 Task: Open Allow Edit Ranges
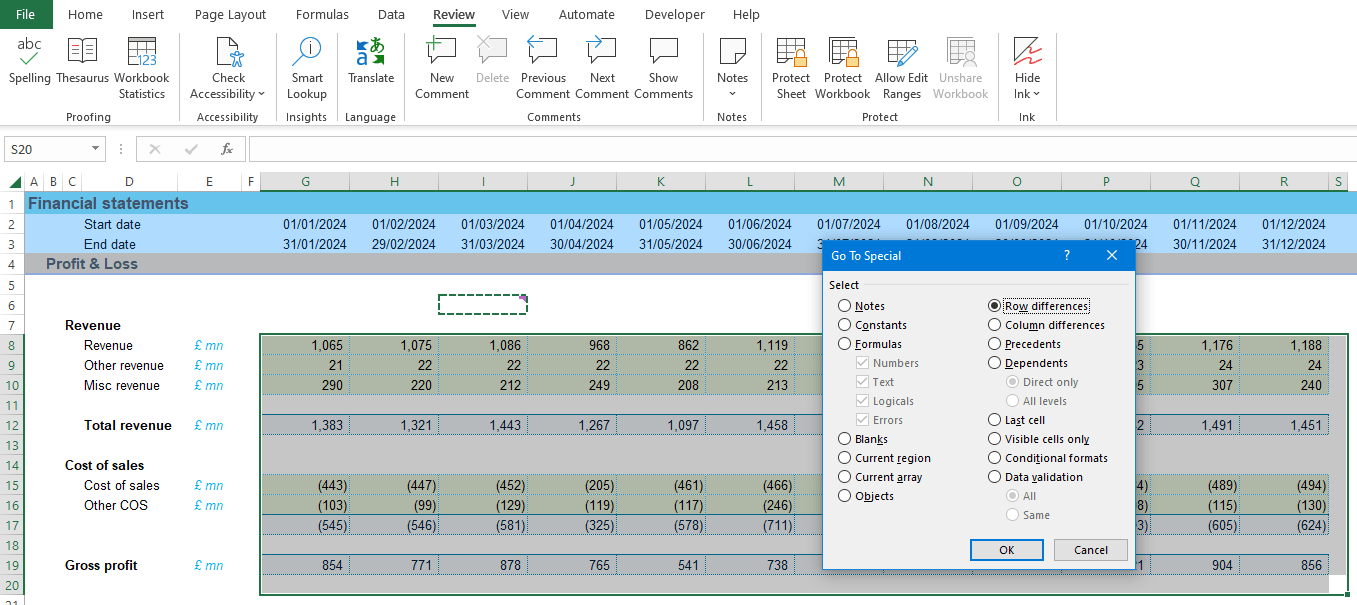(x=901, y=67)
